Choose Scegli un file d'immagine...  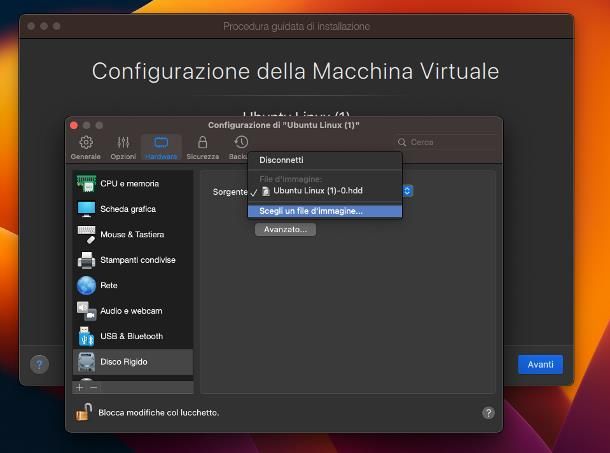324,211
